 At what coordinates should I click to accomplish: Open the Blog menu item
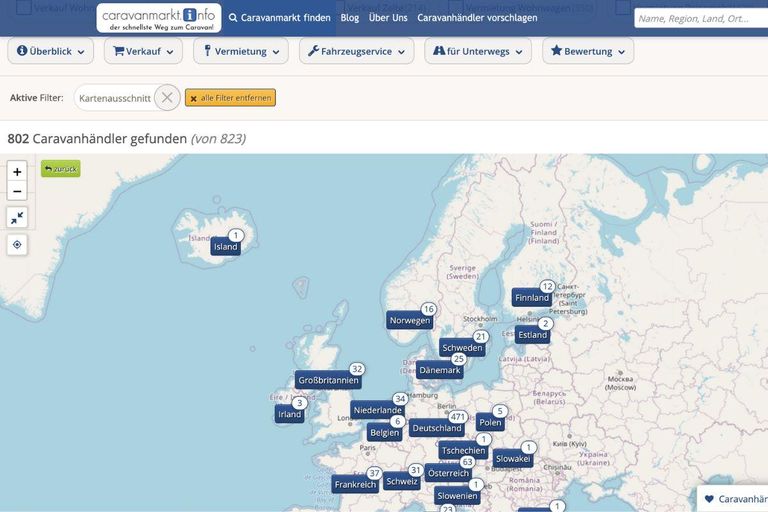coord(349,18)
